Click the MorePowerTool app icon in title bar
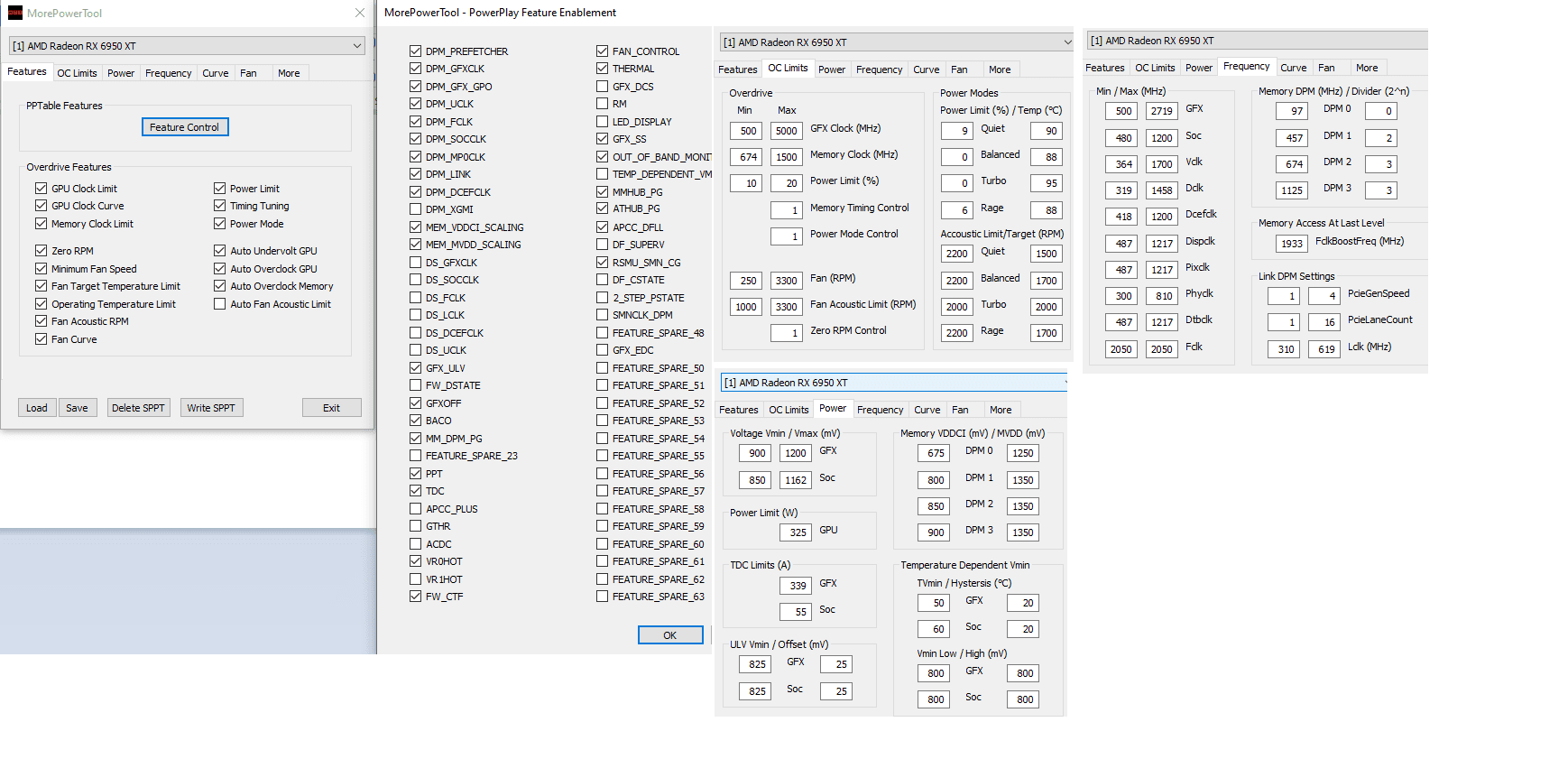 pyautogui.click(x=14, y=13)
